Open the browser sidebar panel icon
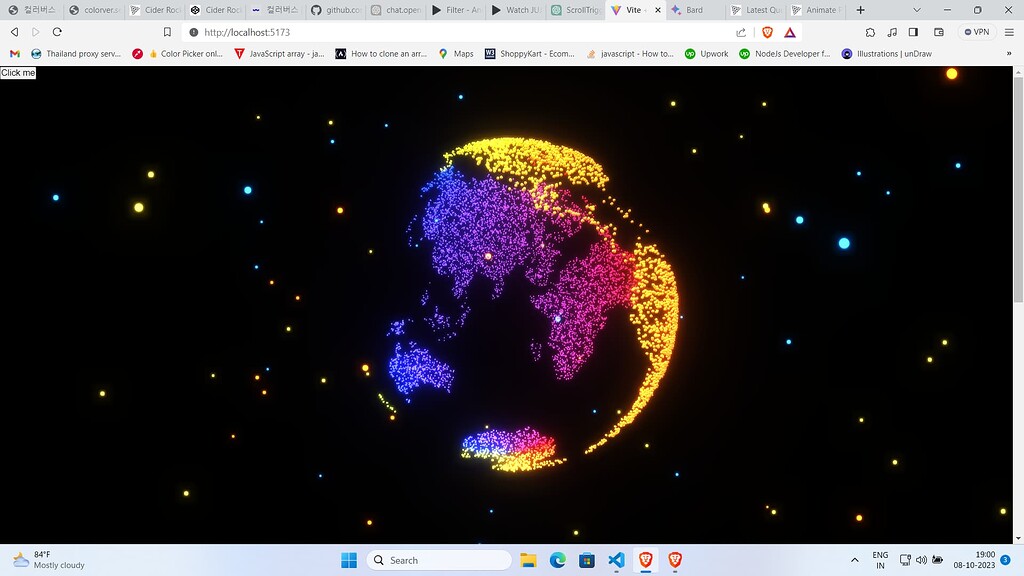The image size is (1024, 576). (x=914, y=31)
